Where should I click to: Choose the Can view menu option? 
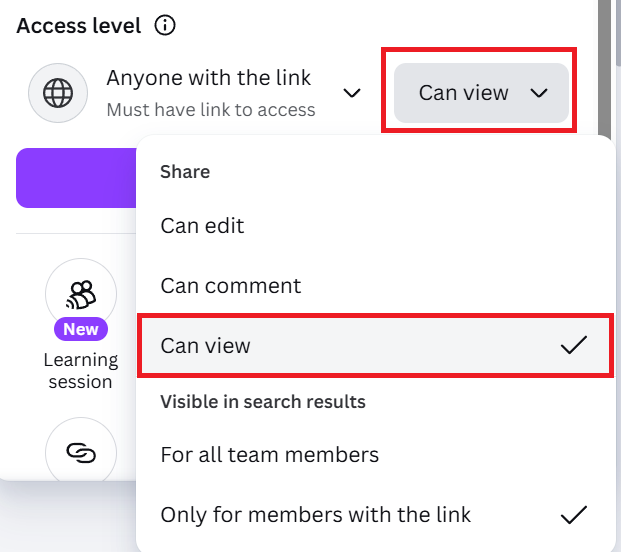tap(205, 346)
